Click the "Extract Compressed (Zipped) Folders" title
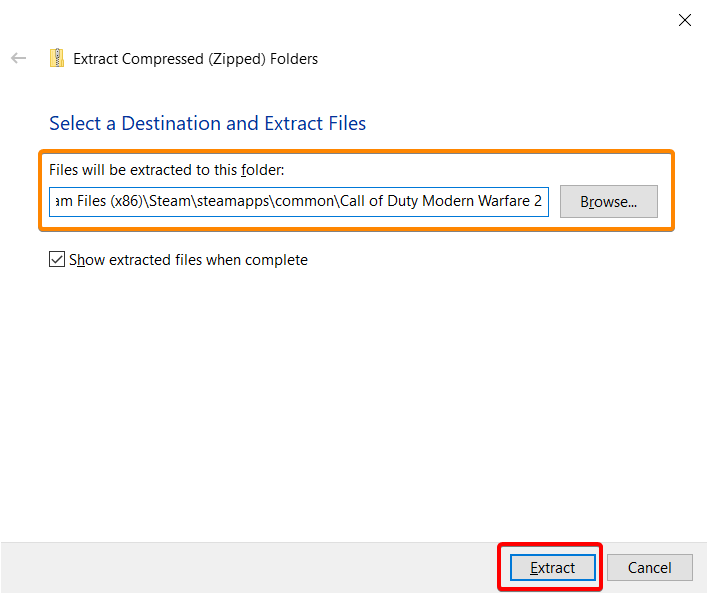This screenshot has height=594, width=708. (196, 59)
